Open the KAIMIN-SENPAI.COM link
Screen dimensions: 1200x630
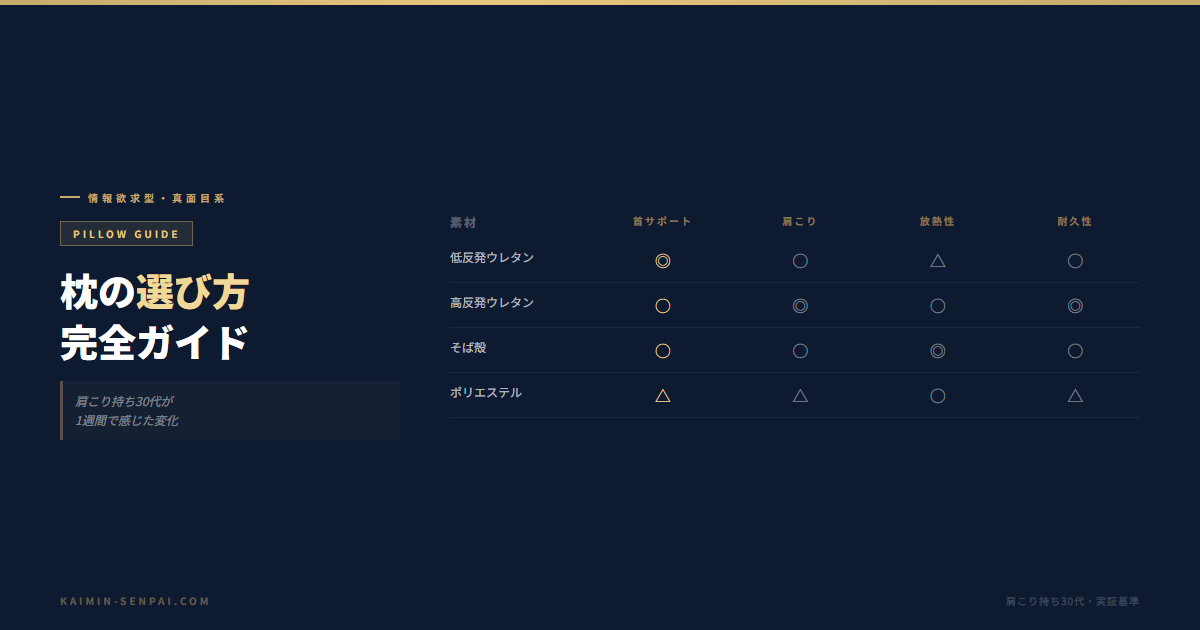tap(135, 601)
